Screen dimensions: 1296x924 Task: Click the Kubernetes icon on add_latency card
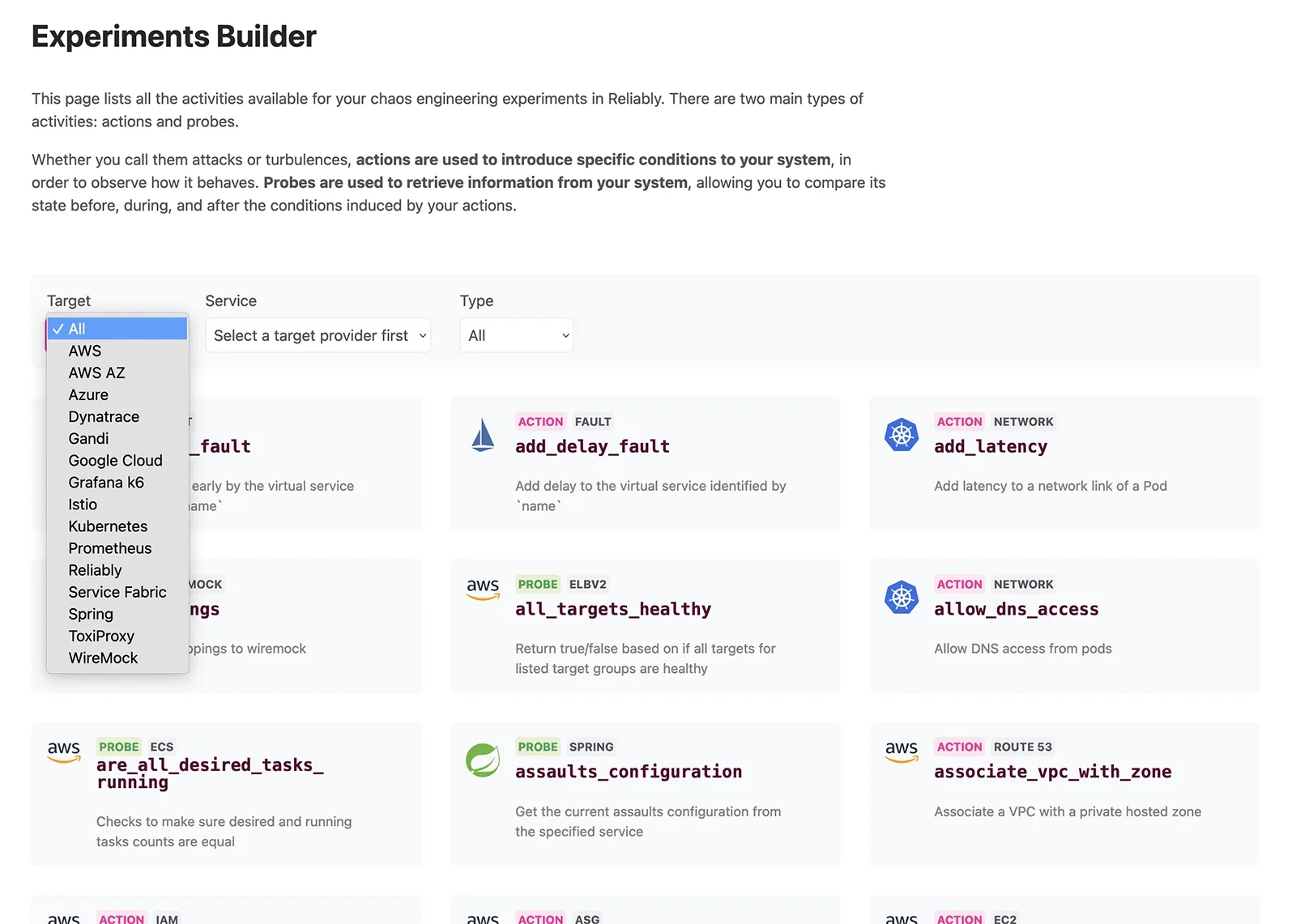coord(902,435)
